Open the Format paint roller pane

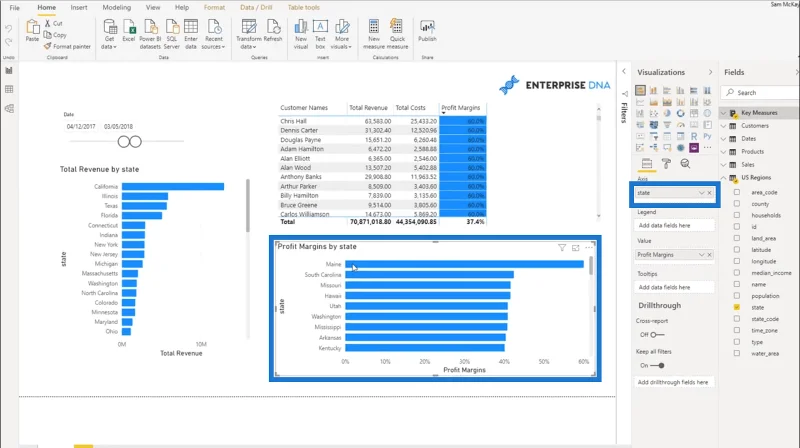(666, 163)
